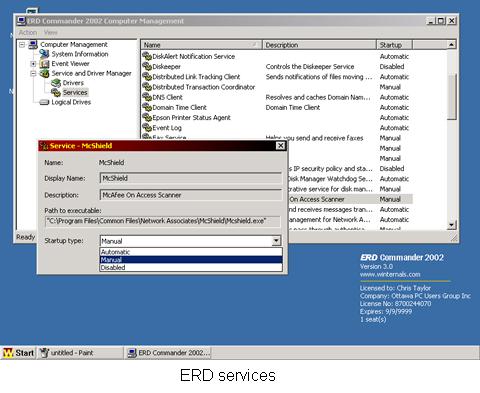Click the Description field McAfee On Access Scanner
The image size is (480, 393).
coord(191,195)
